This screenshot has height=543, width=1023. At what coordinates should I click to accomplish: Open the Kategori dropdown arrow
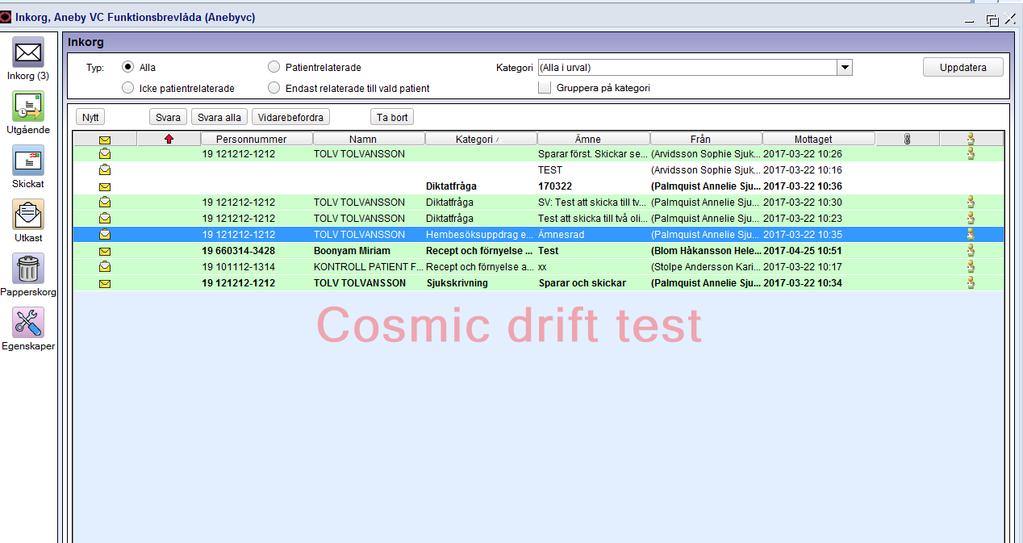pyautogui.click(x=844, y=67)
